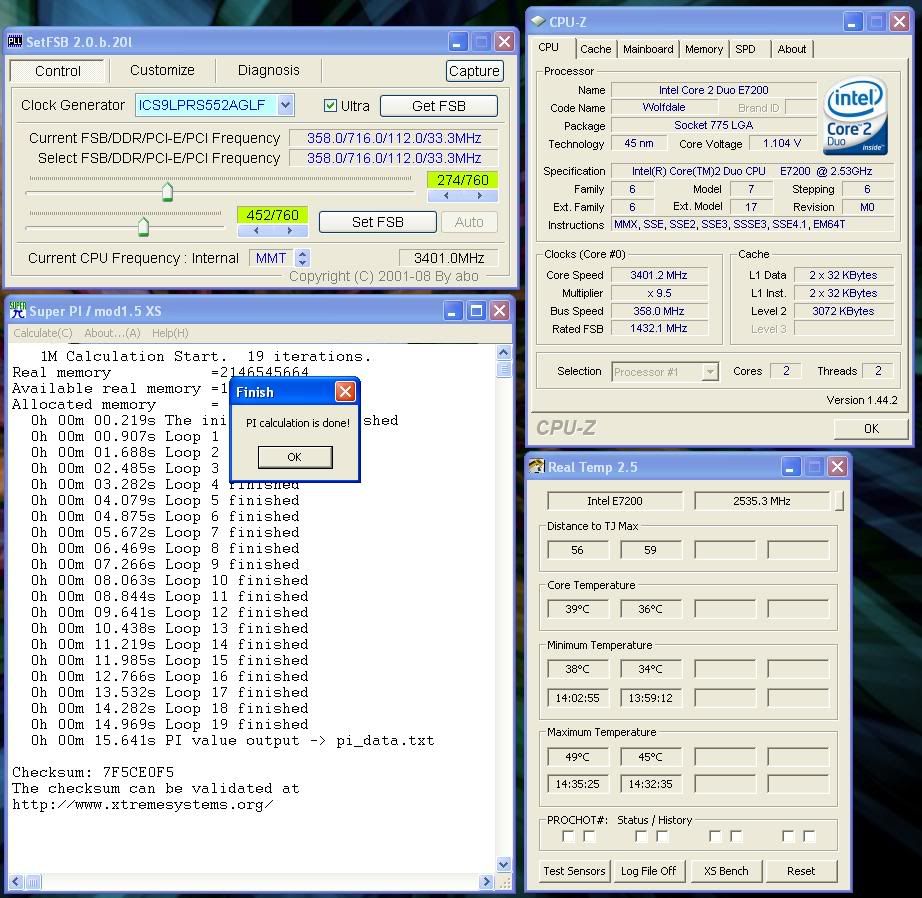This screenshot has width=922, height=898.
Task: Click the CPU-Z title bar icon
Action: [x=538, y=21]
